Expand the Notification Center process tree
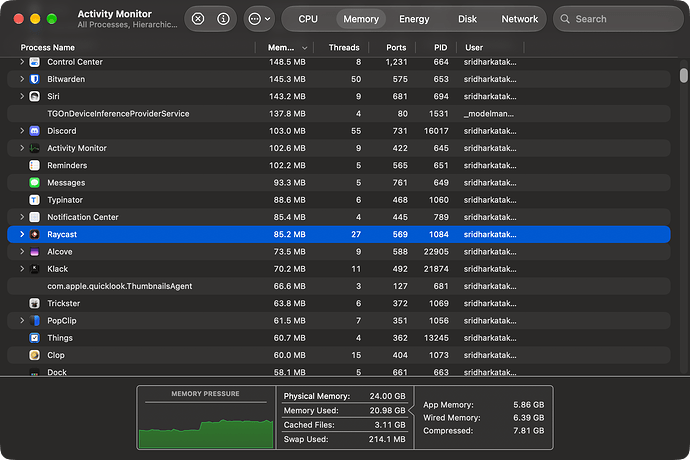690x460 pixels. click(22, 217)
